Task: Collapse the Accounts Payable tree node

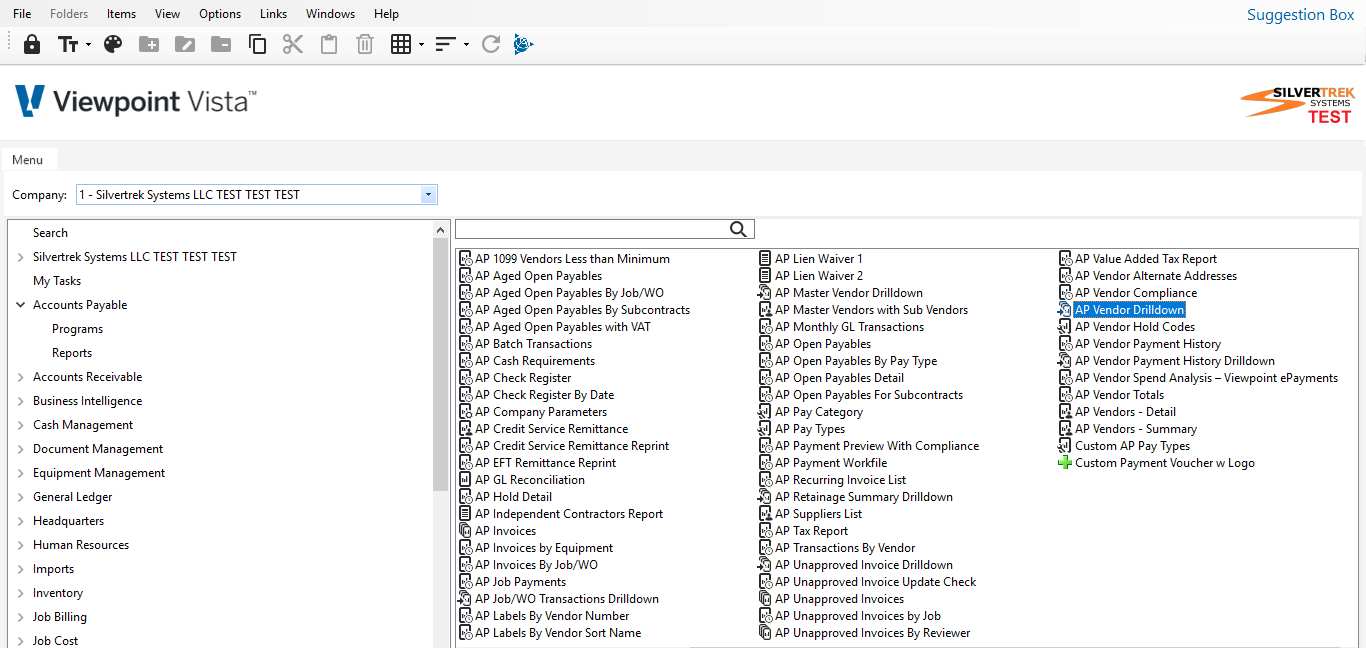Action: tap(20, 305)
